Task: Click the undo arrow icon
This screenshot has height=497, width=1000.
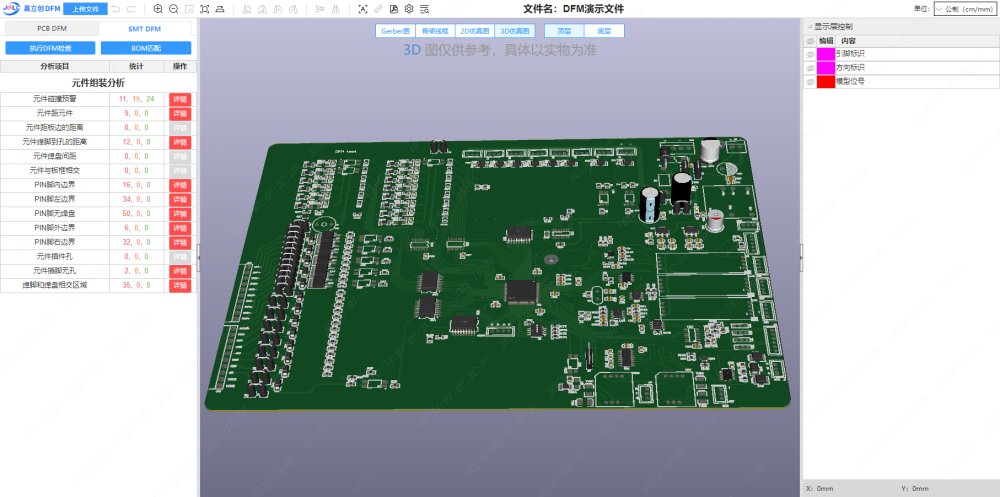Action: click(x=116, y=9)
